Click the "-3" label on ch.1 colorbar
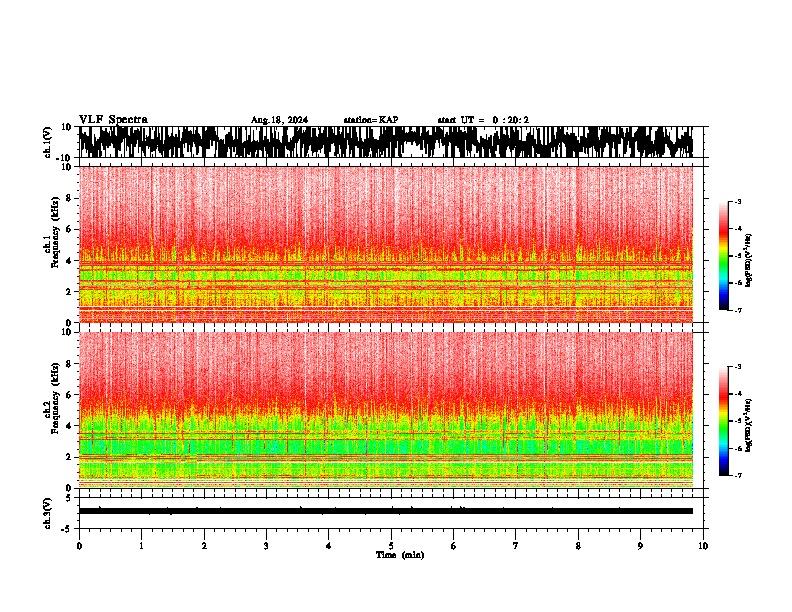 [738, 202]
